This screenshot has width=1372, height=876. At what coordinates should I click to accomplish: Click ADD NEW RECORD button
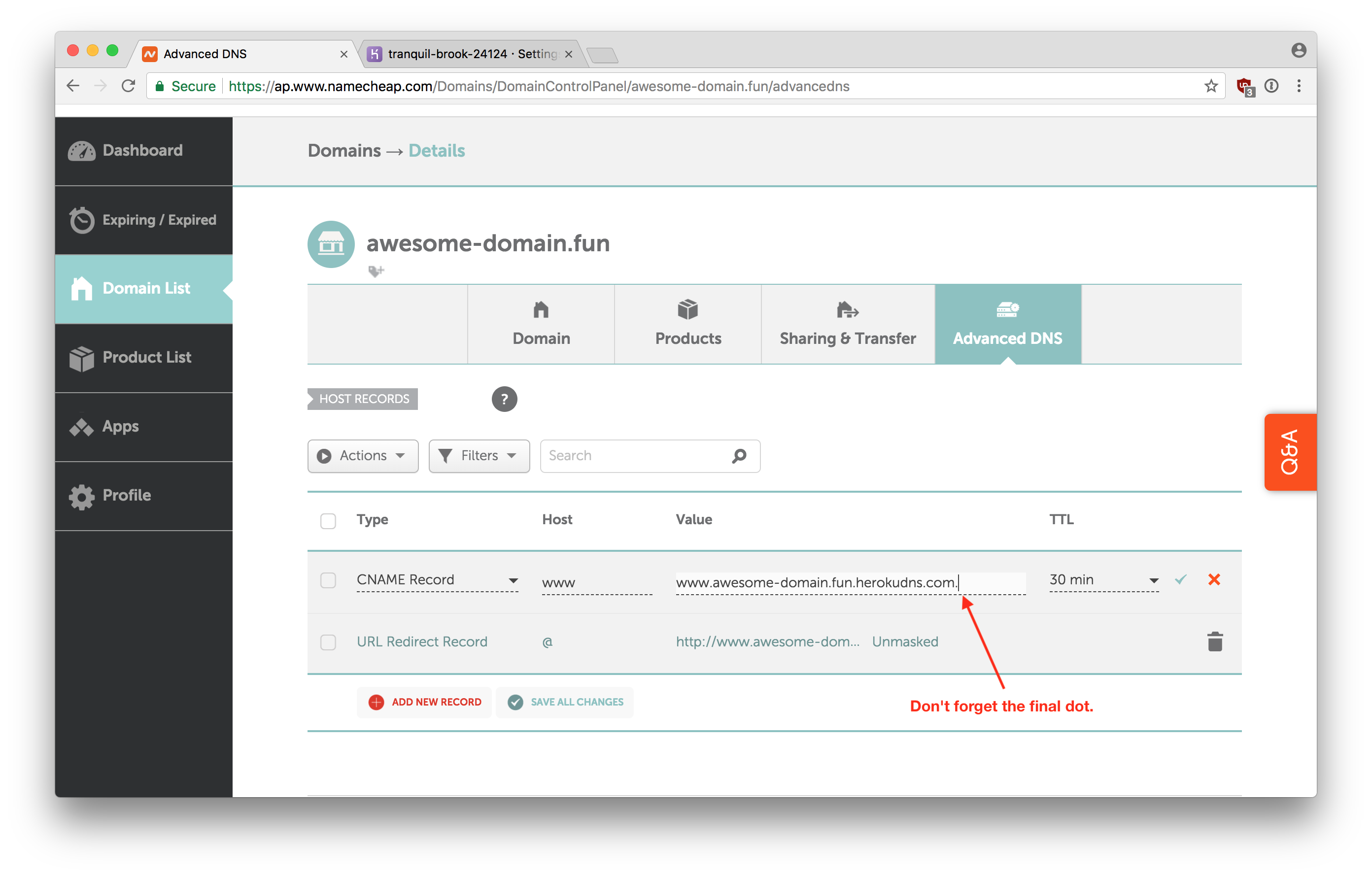pos(424,702)
